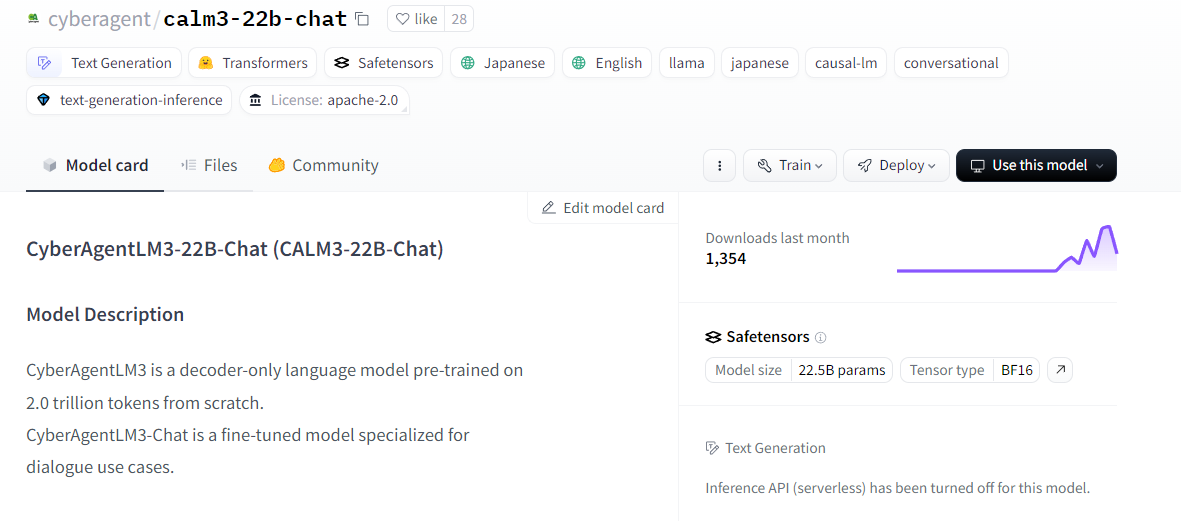
Task: Select the Text Generation tag
Action: pyautogui.click(x=104, y=62)
